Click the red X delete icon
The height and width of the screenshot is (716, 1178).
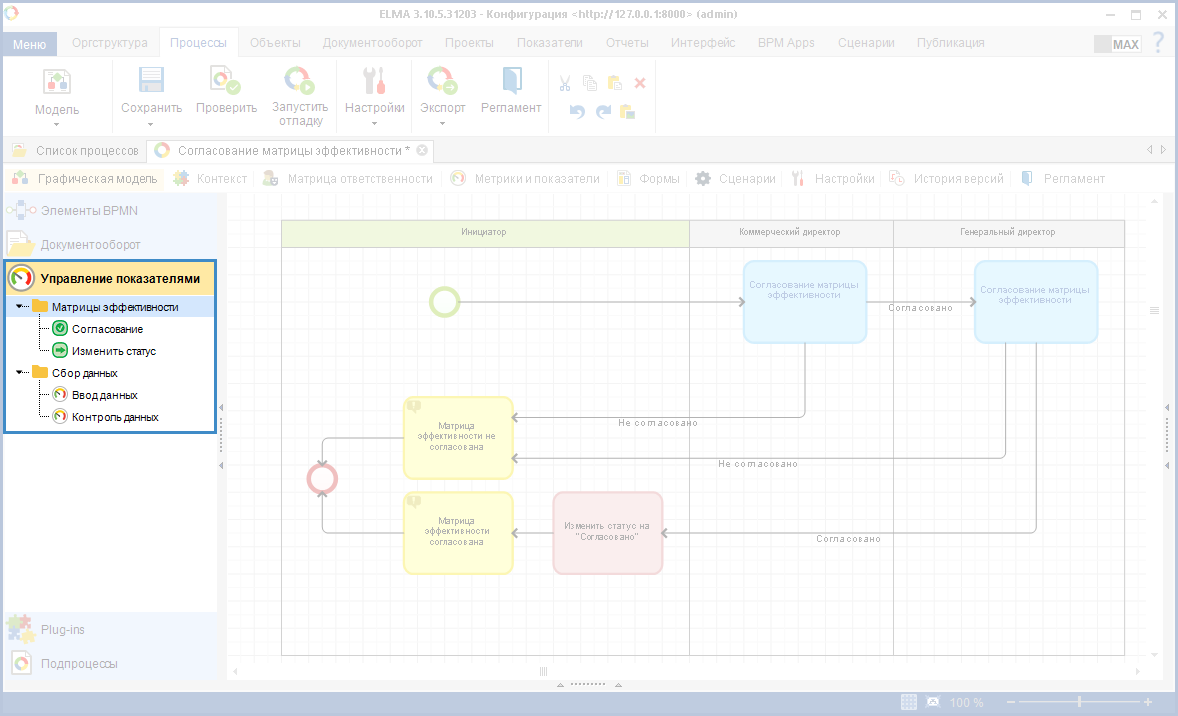point(640,83)
